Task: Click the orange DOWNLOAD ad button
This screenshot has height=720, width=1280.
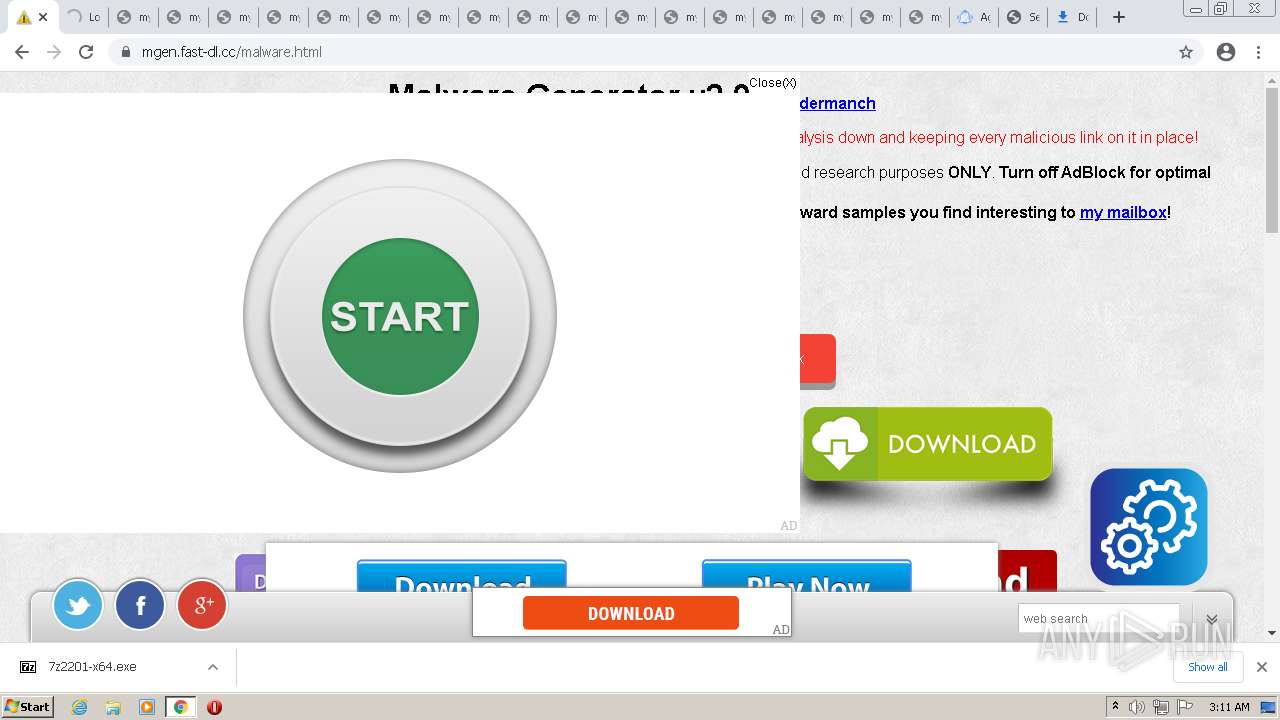Action: coord(631,613)
